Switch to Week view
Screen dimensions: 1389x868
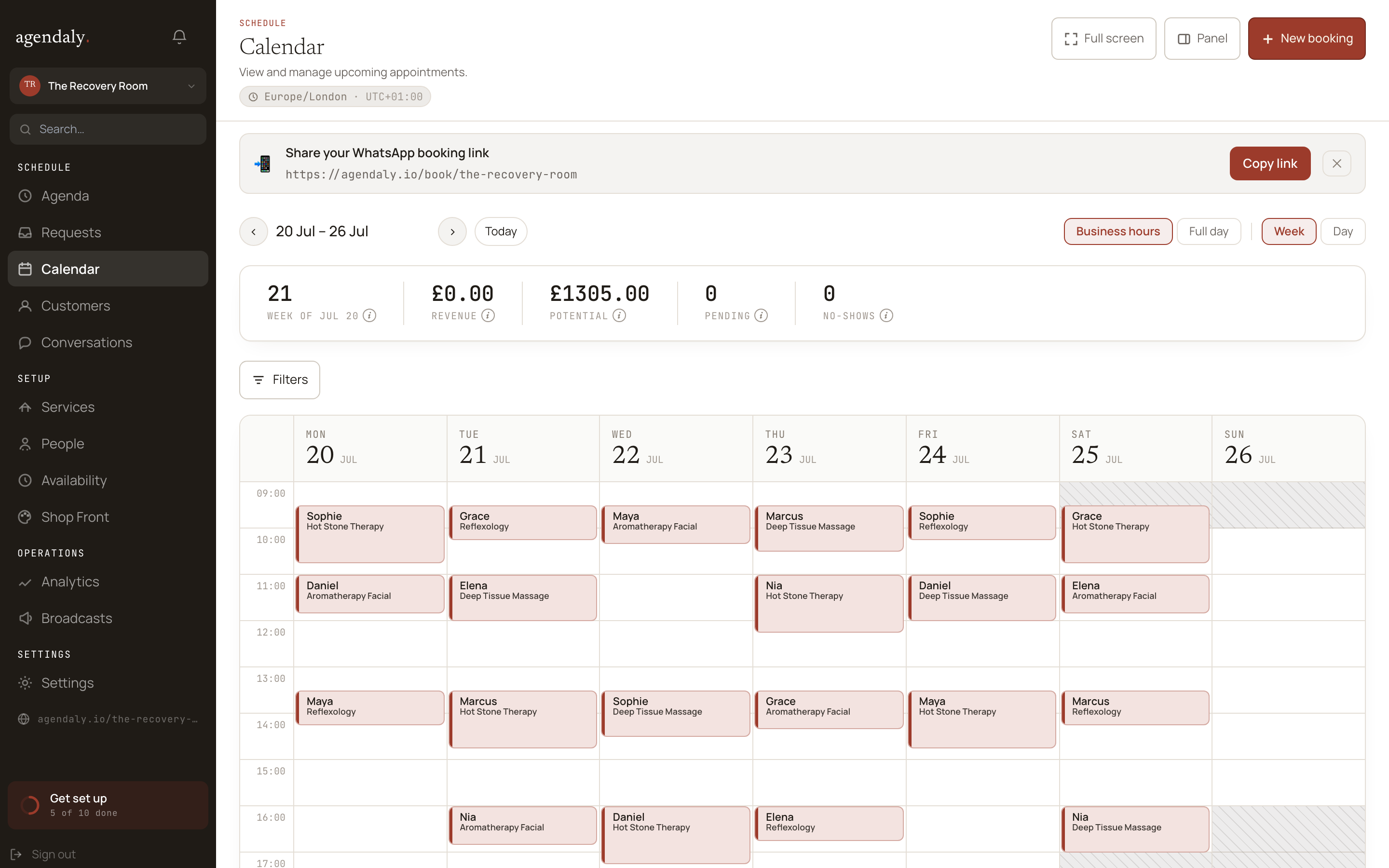[x=1289, y=231]
